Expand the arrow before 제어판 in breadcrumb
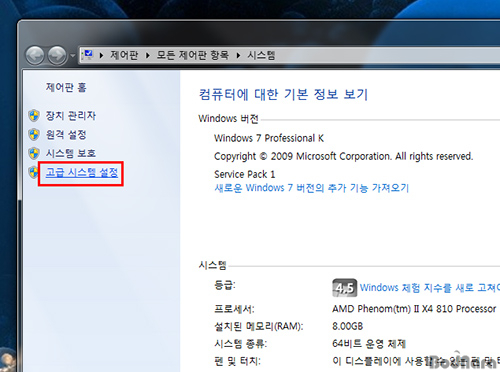The image size is (500, 372). [x=101, y=55]
